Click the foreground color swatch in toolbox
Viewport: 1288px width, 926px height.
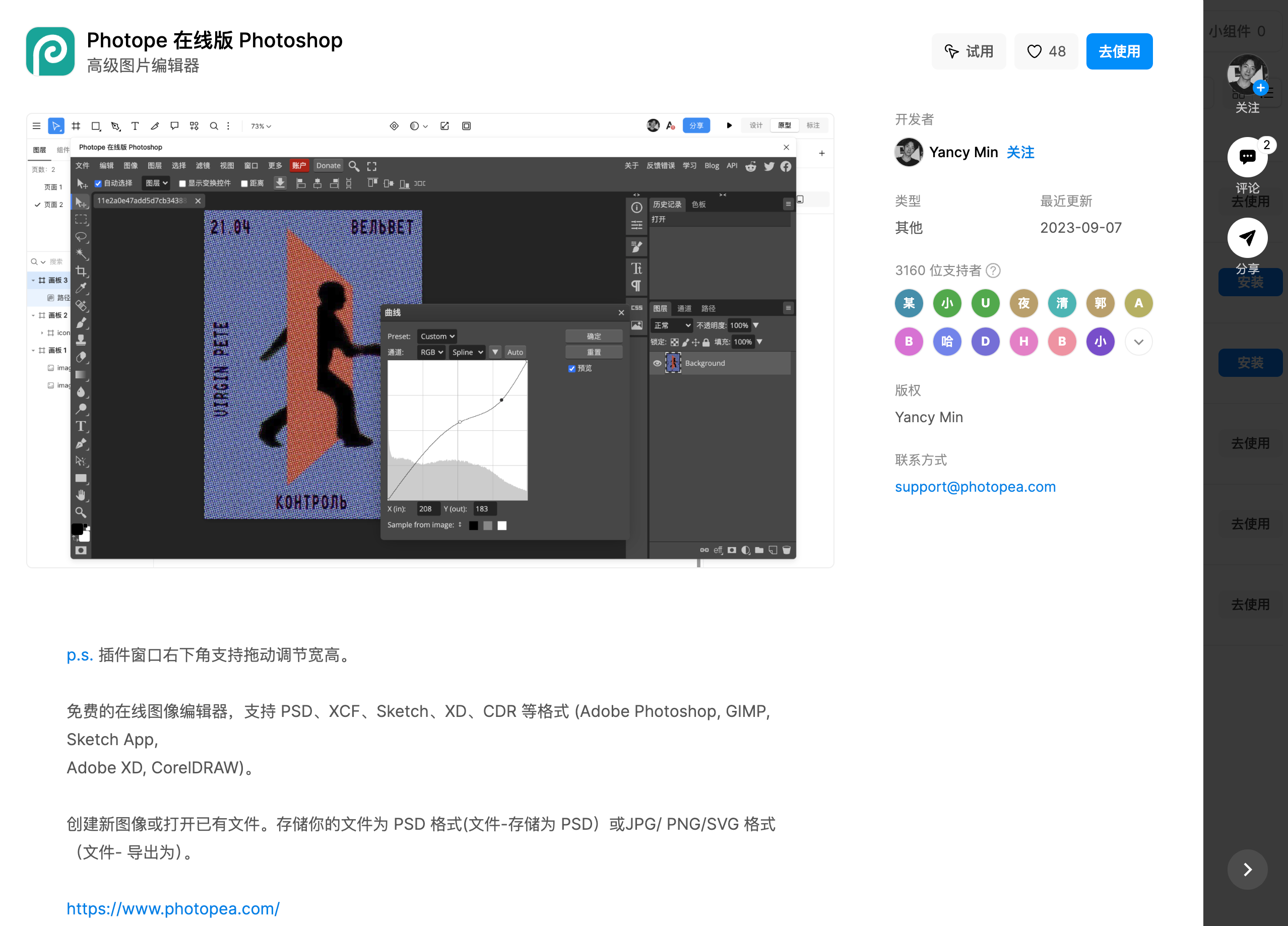point(77,529)
